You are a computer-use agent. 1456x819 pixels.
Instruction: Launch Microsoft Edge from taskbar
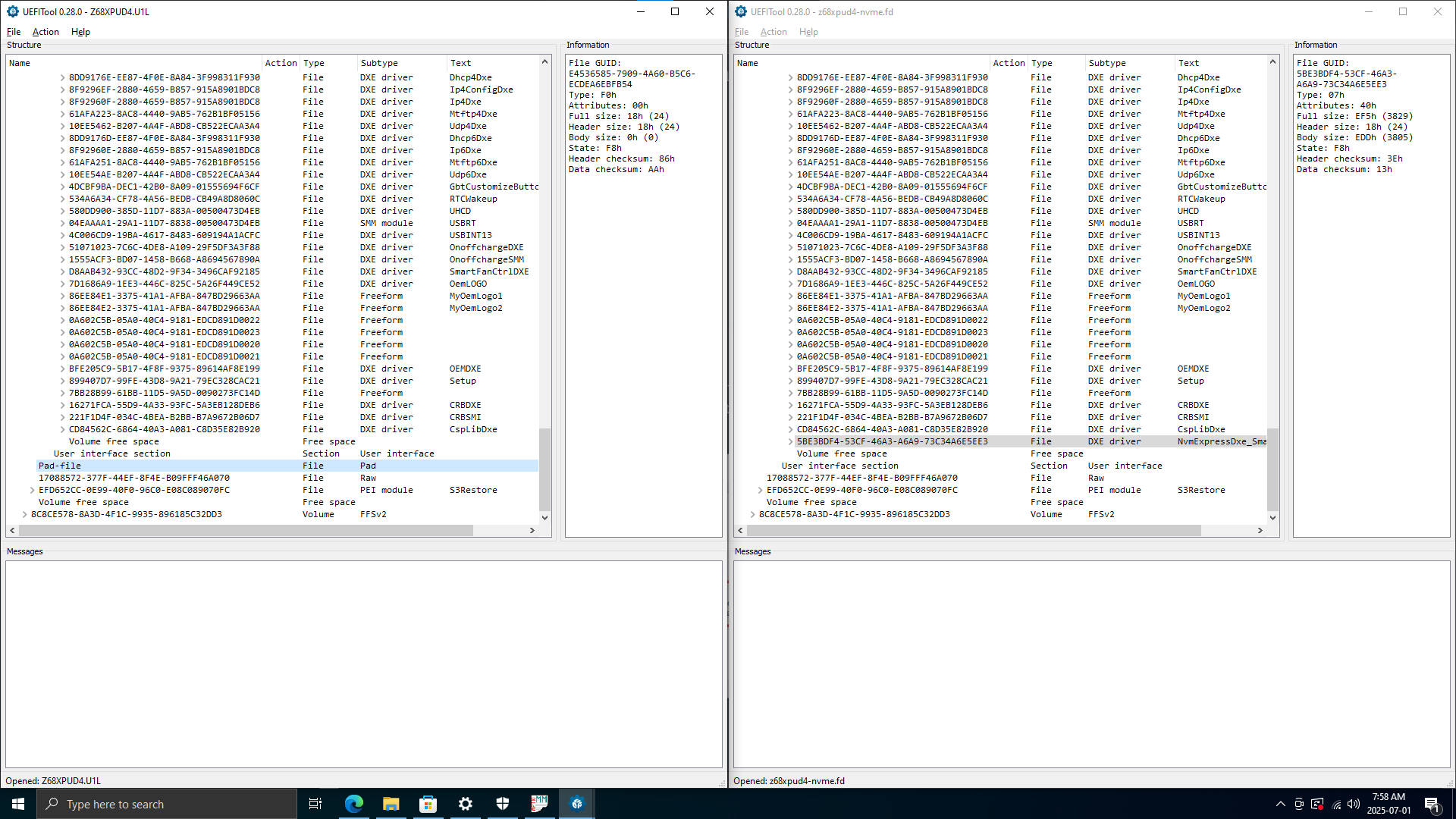353,804
